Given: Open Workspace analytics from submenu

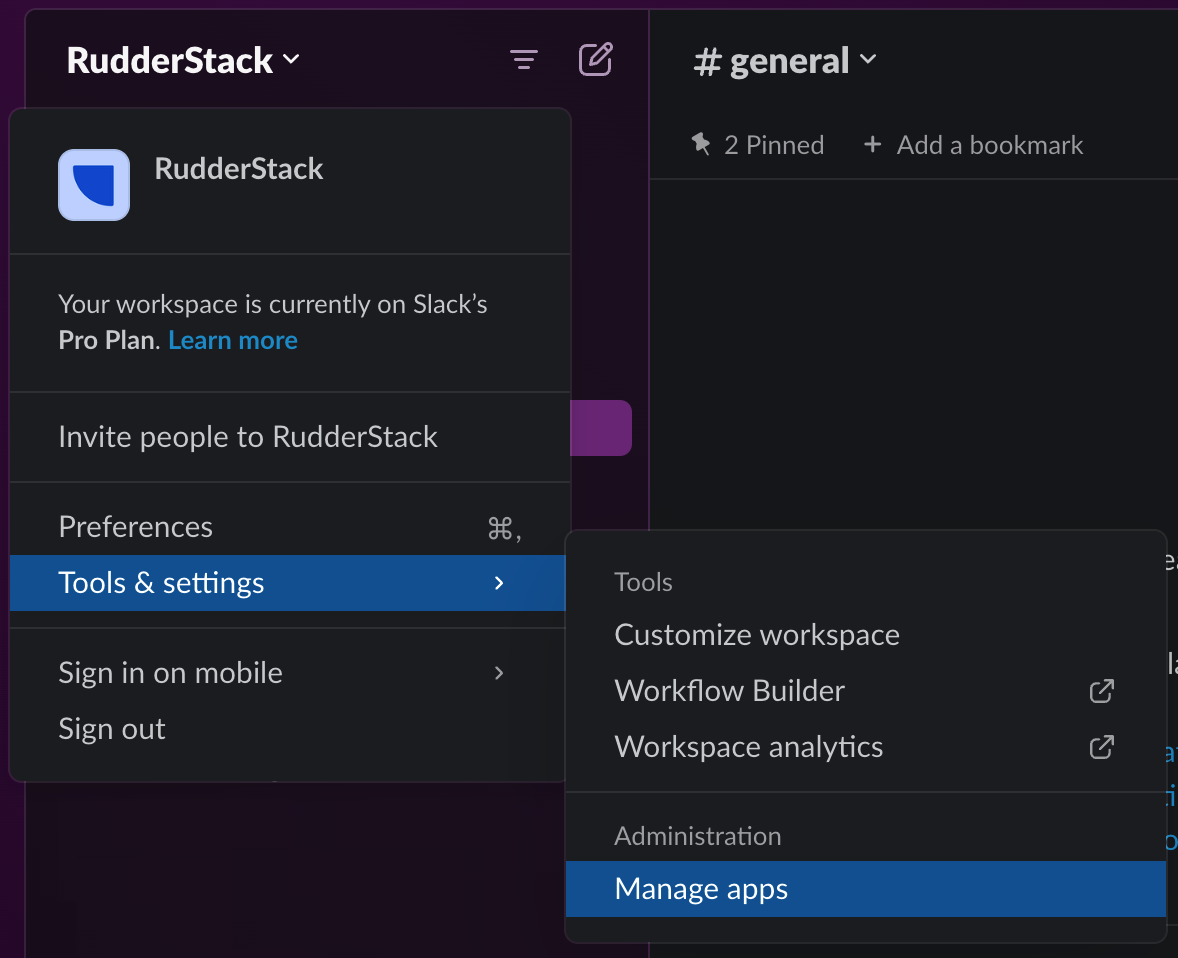Looking at the screenshot, I should pos(866,747).
